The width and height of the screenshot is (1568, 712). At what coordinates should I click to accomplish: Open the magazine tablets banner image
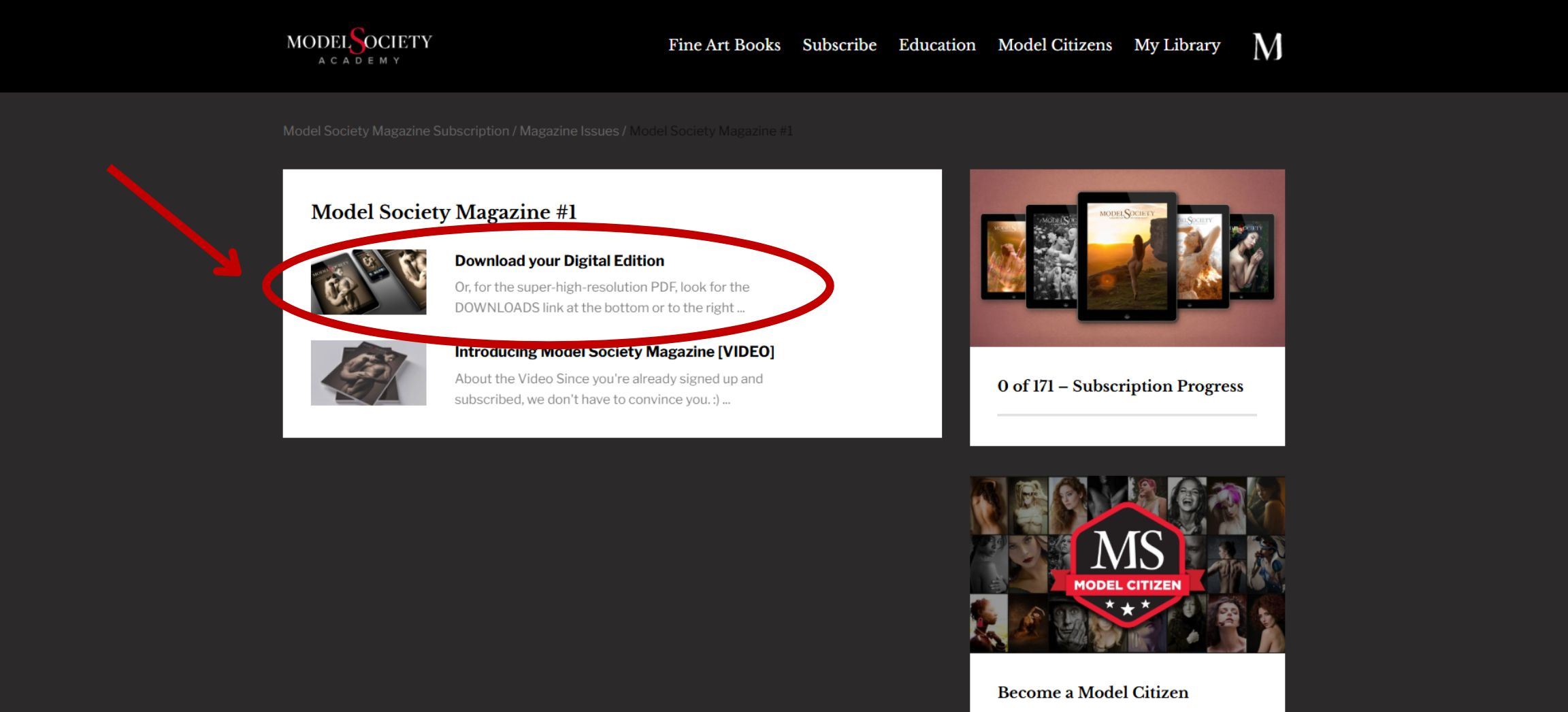pos(1127,258)
